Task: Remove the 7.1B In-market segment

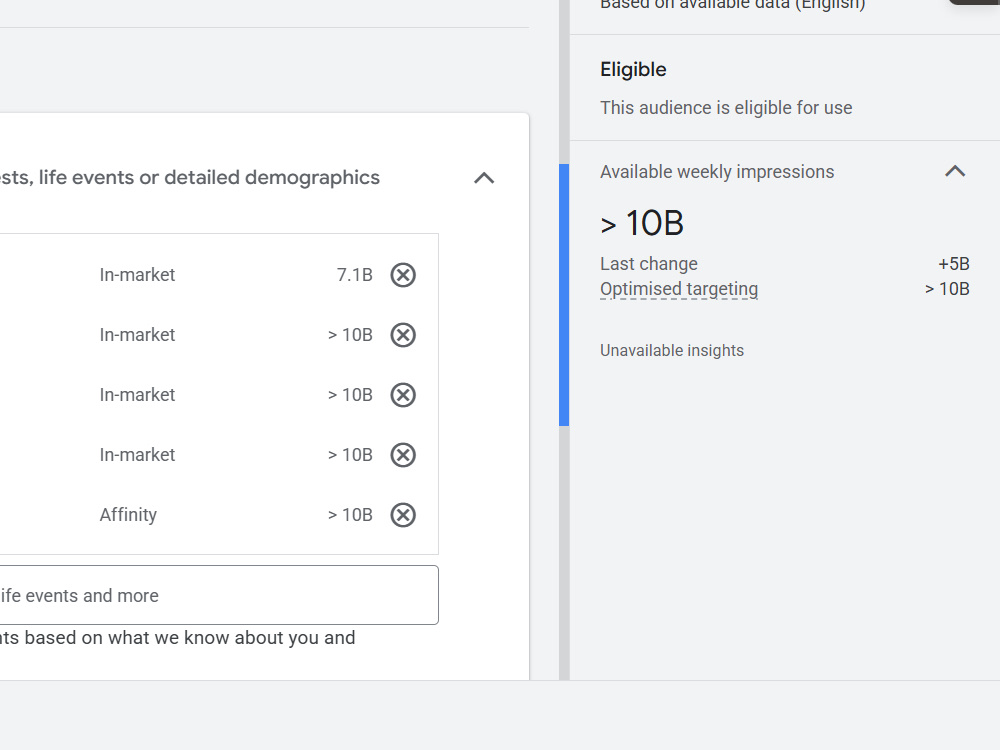Action: tap(403, 275)
